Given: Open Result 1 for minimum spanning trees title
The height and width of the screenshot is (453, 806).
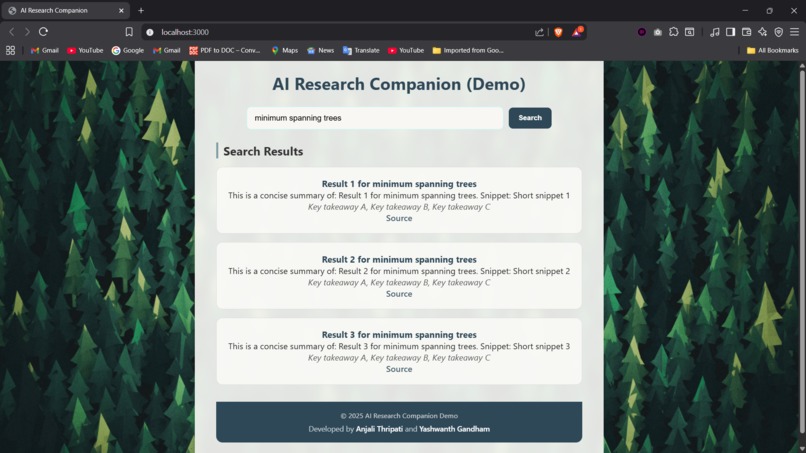Looking at the screenshot, I should point(399,184).
